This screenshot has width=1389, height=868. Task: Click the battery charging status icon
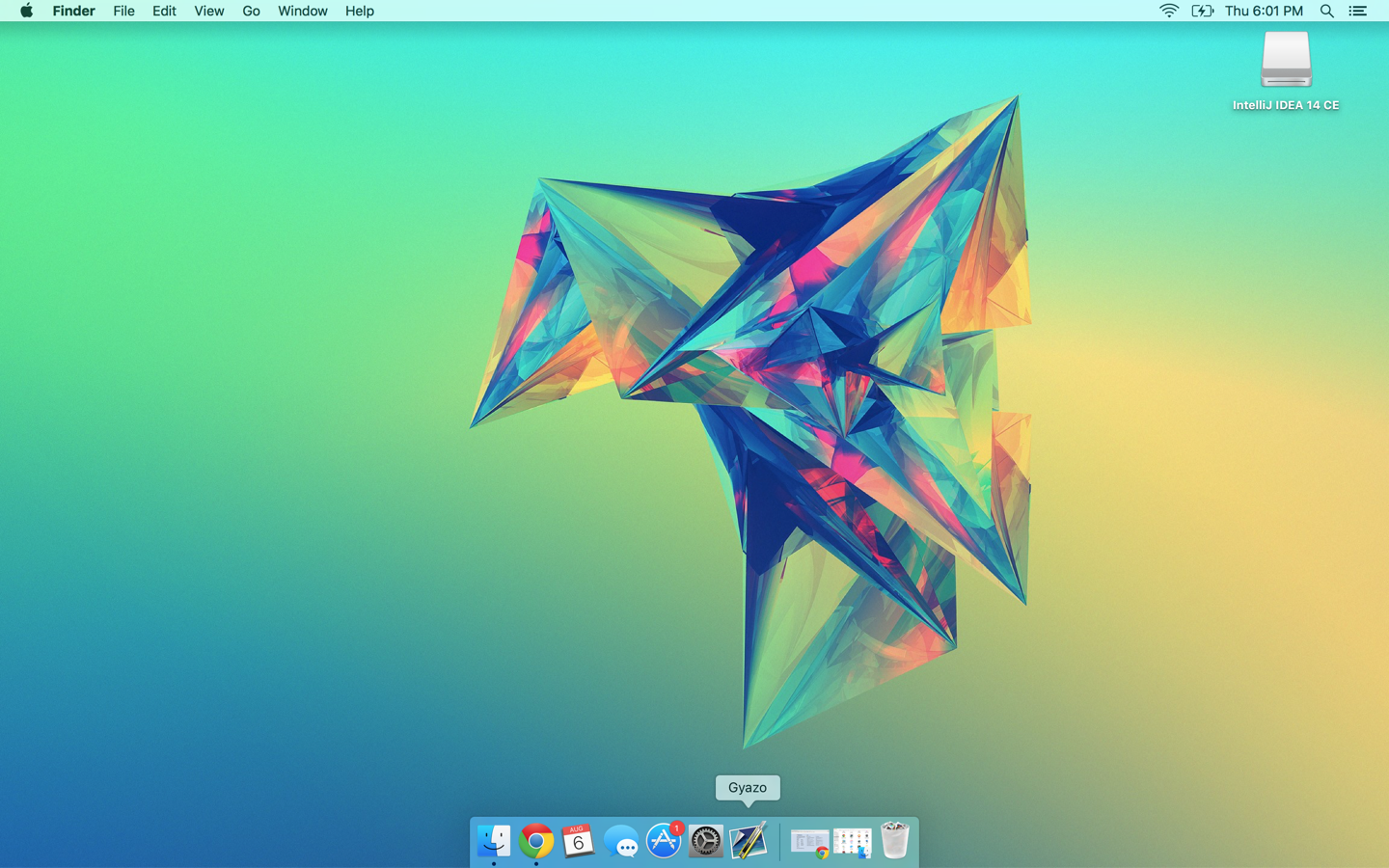[x=1202, y=11]
